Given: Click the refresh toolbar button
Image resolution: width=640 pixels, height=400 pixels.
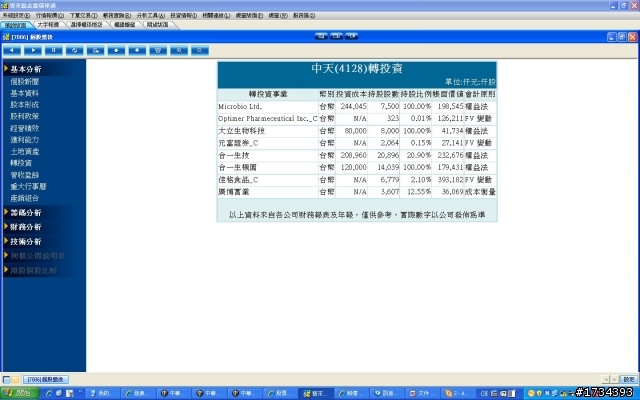Looking at the screenshot, I should [x=75, y=50].
